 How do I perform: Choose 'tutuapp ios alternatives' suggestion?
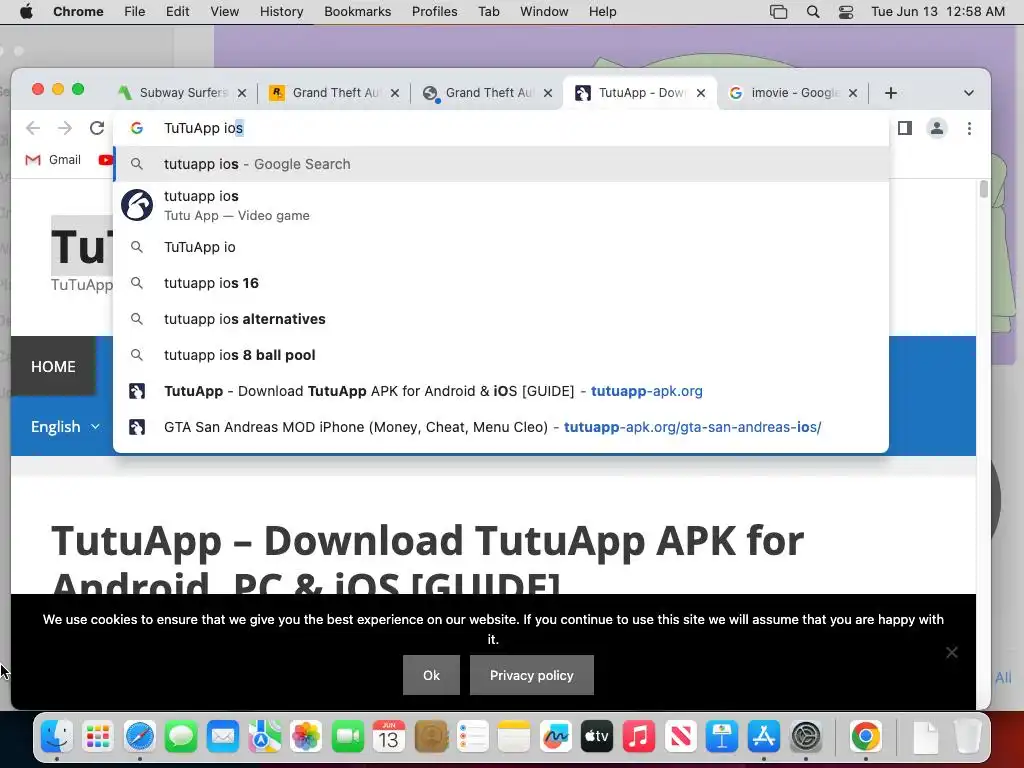click(x=501, y=319)
